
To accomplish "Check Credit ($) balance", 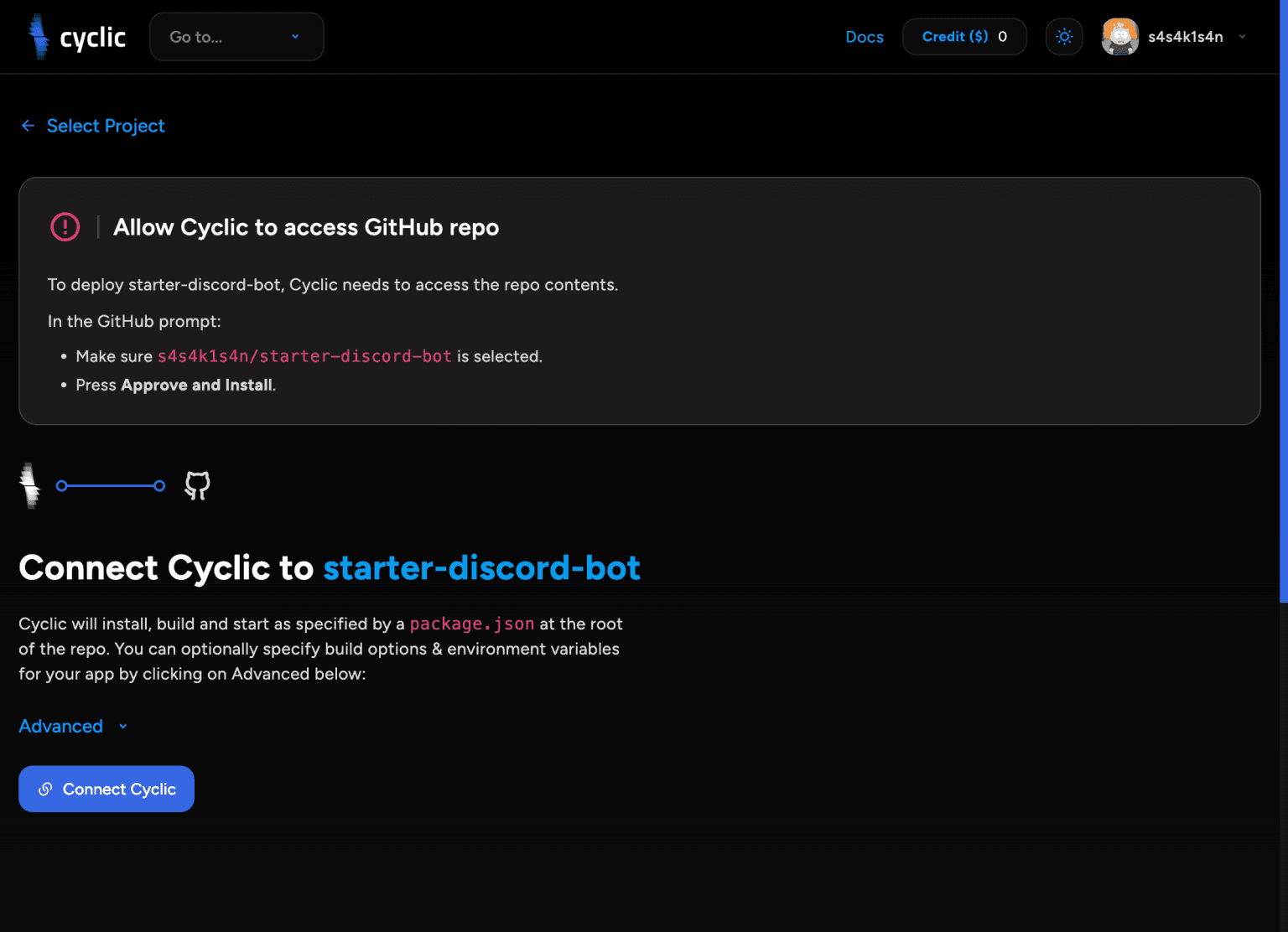I will [963, 36].
